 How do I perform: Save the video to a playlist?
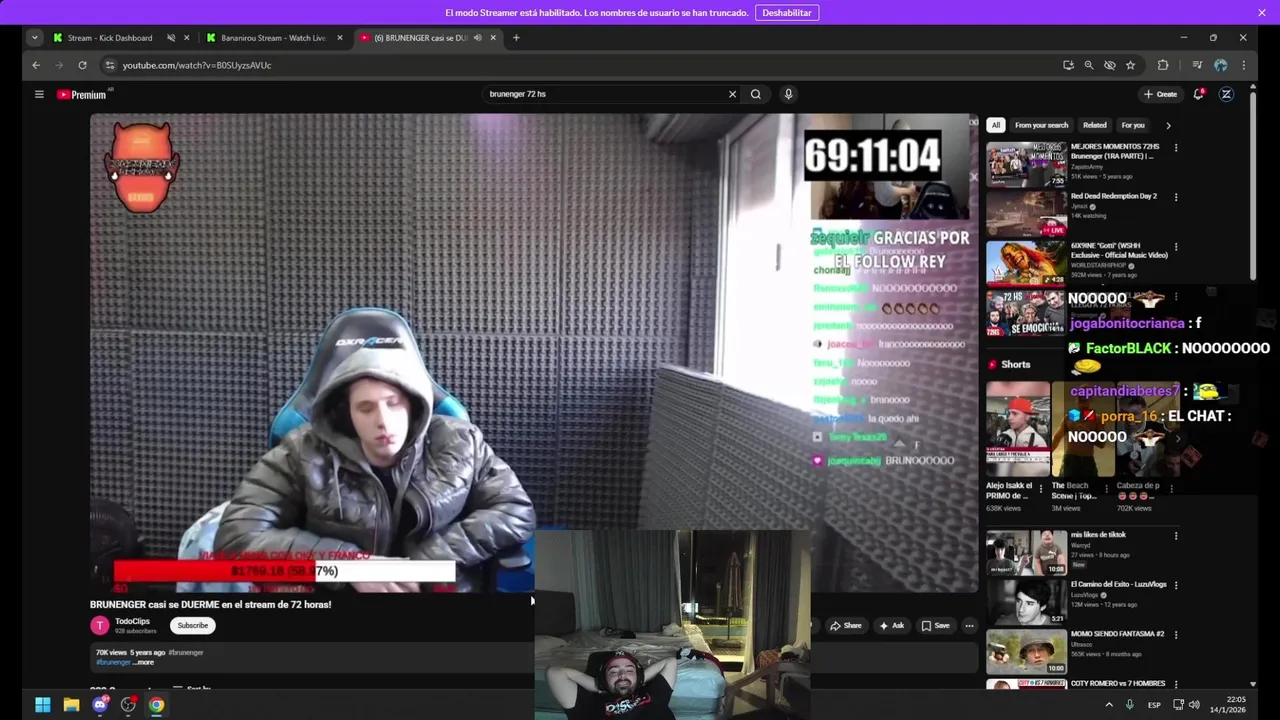click(x=935, y=626)
